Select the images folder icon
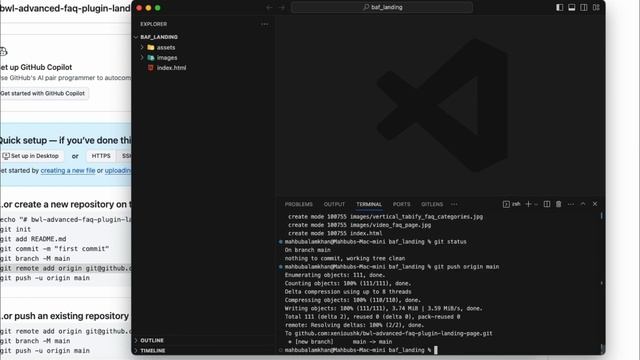This screenshot has height=360, width=640. click(x=151, y=58)
